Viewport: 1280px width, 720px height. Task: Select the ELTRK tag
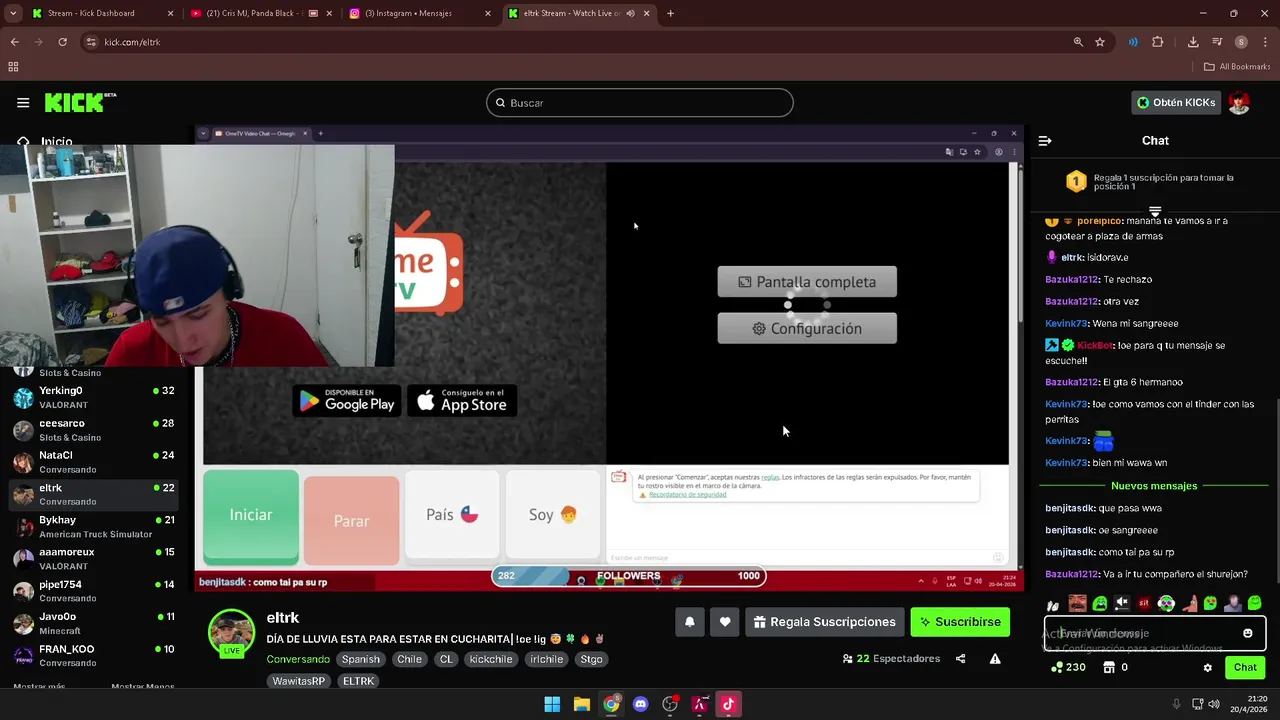(358, 681)
